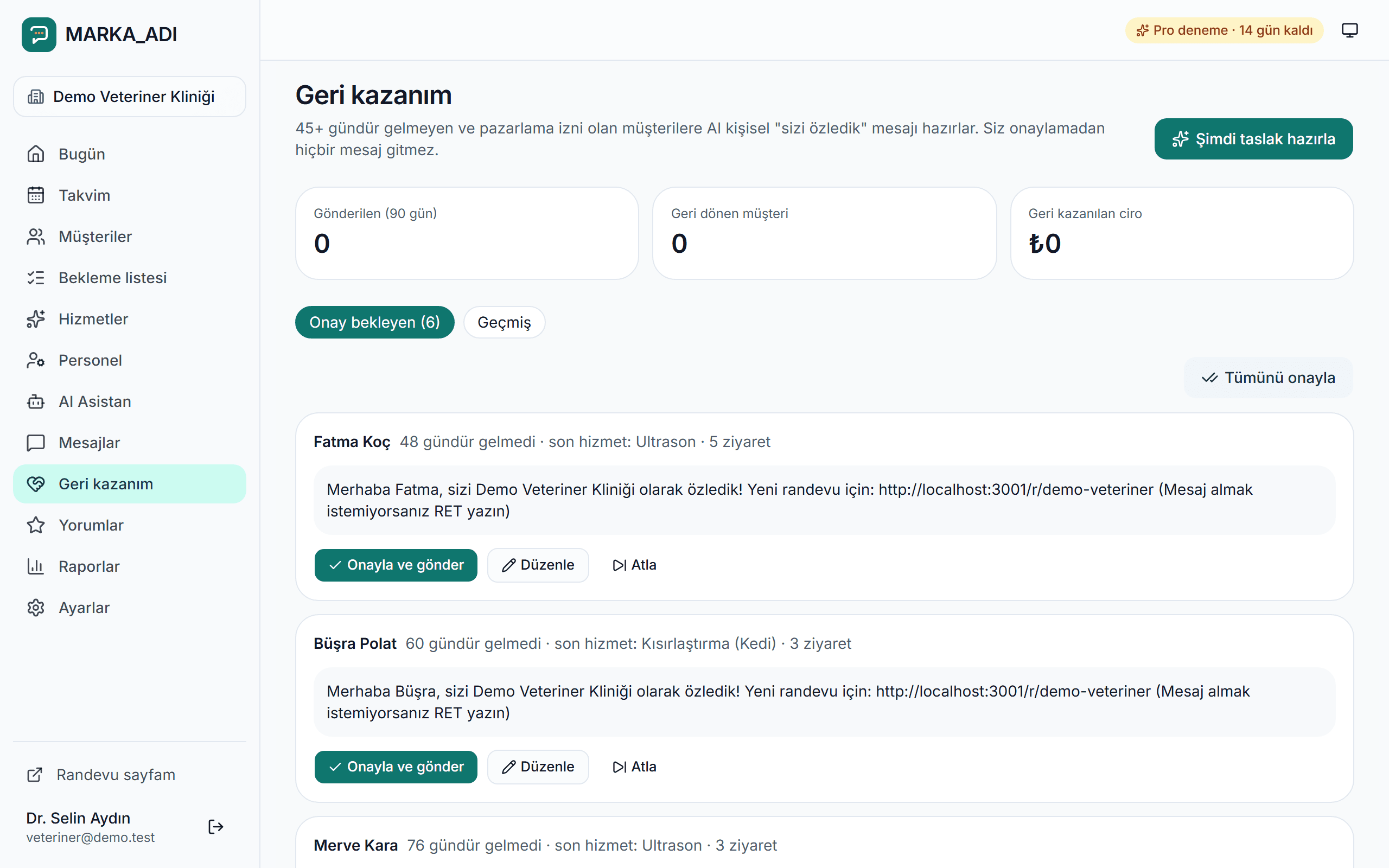The image size is (1389, 868).
Task: Click the heart-handshake icon beside Geri kazanım
Action: (x=36, y=484)
